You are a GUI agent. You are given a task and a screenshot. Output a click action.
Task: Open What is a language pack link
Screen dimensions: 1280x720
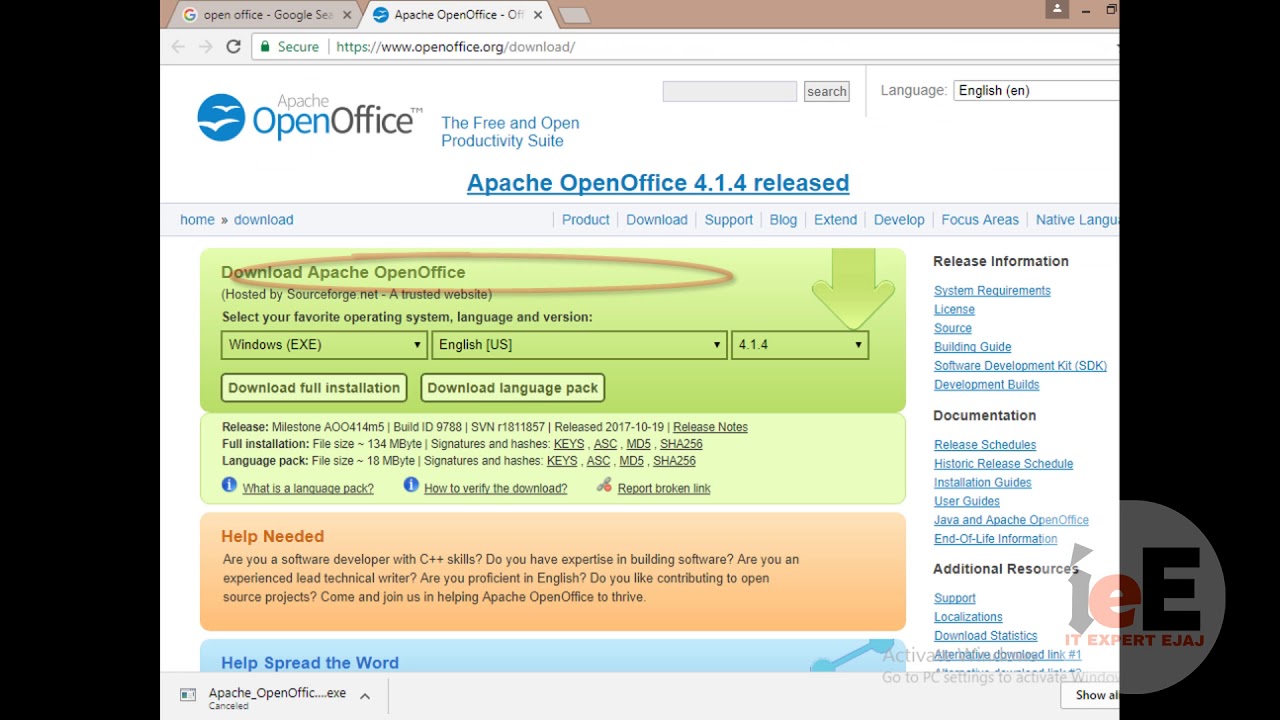(308, 489)
